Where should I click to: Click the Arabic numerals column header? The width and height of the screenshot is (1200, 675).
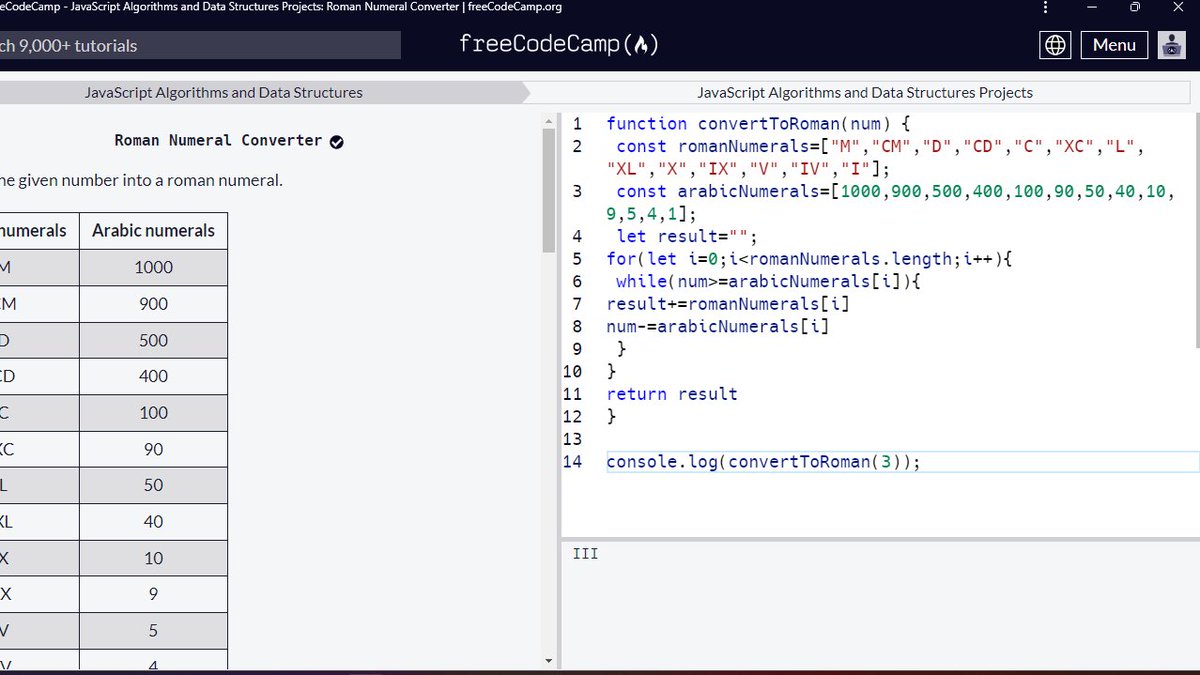click(x=153, y=231)
